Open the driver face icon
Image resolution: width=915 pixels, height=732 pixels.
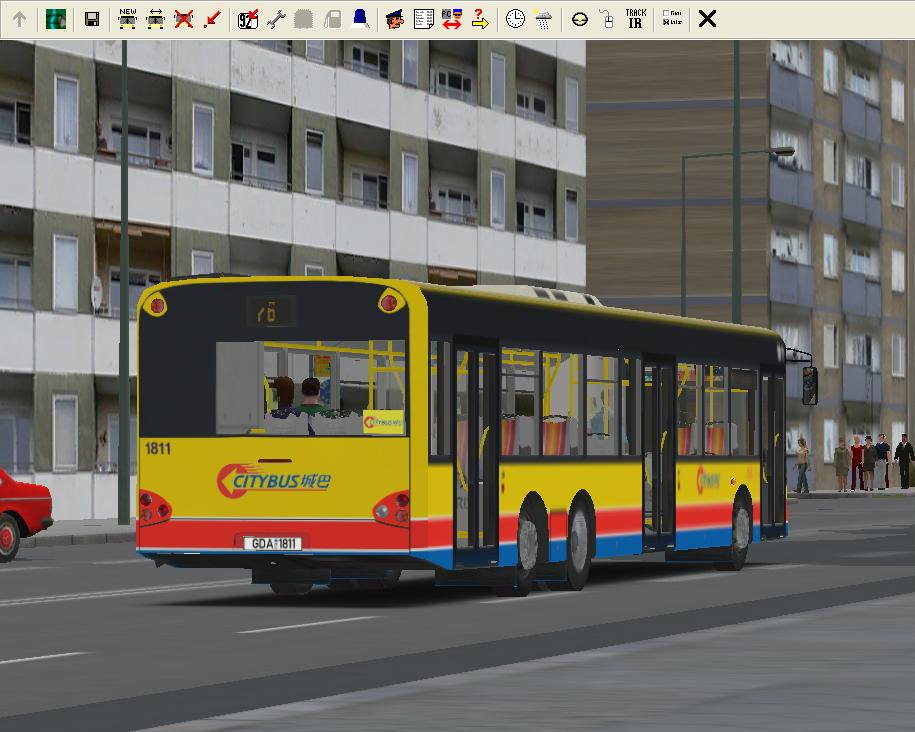tap(395, 19)
